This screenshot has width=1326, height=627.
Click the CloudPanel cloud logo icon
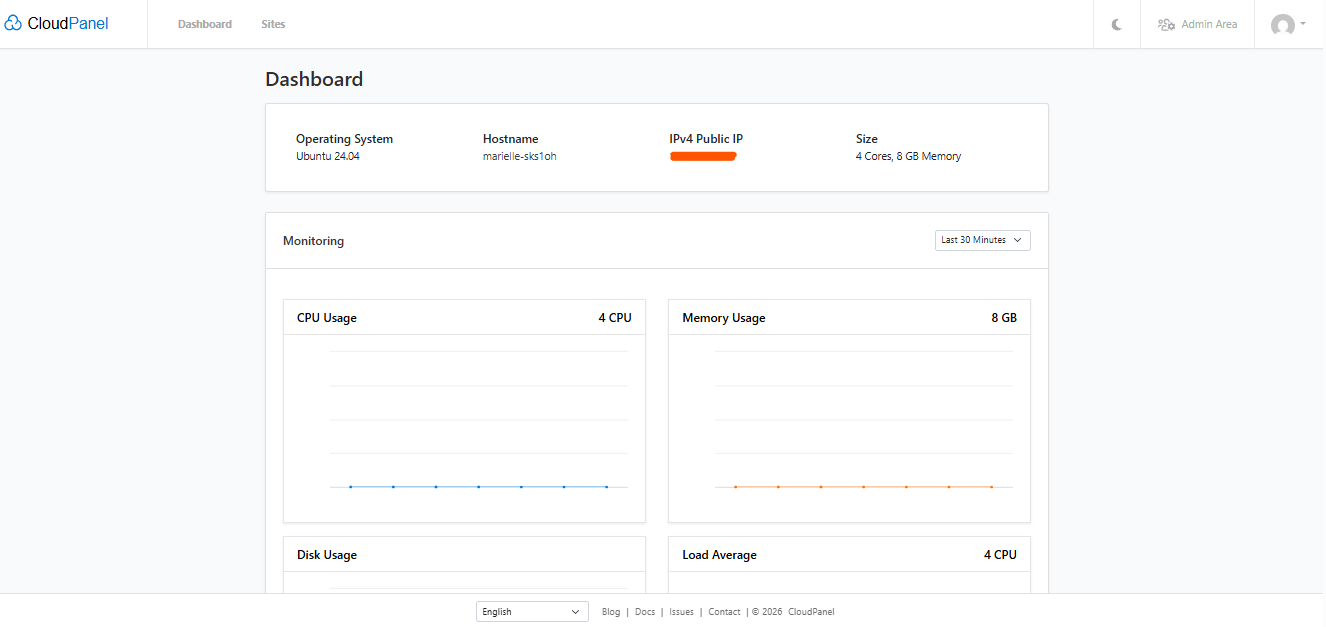[13, 24]
